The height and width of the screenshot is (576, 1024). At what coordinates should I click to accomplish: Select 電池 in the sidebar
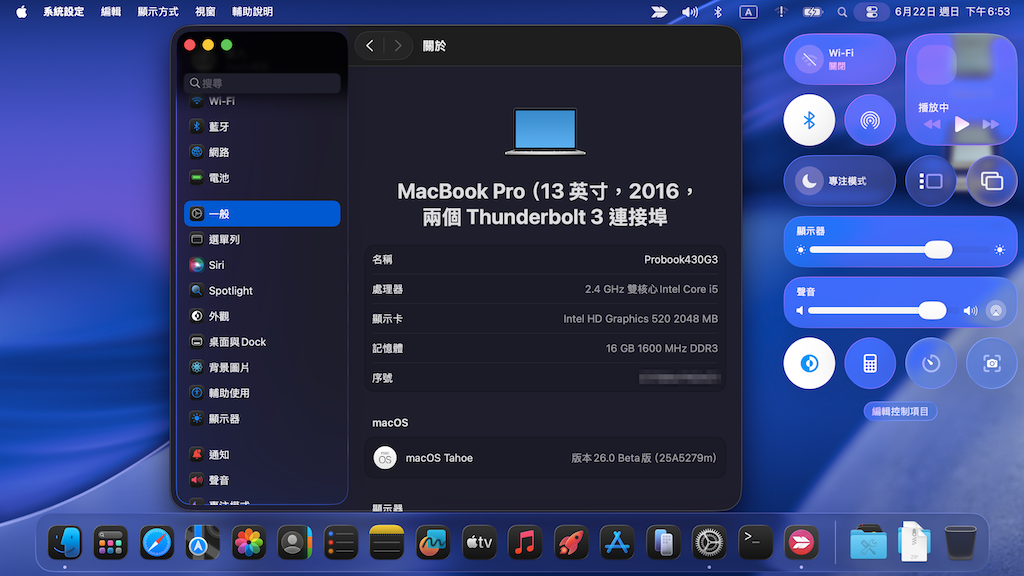coord(262,178)
